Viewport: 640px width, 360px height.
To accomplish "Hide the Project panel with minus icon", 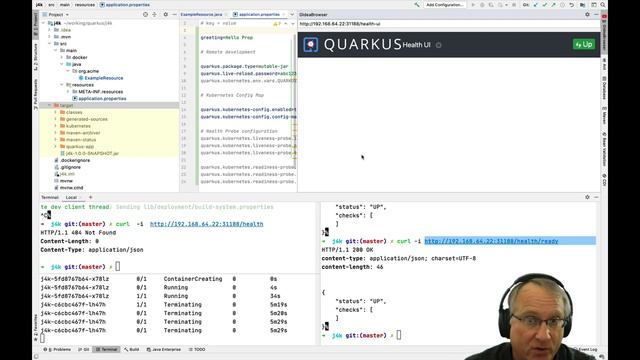I will 174,14.
